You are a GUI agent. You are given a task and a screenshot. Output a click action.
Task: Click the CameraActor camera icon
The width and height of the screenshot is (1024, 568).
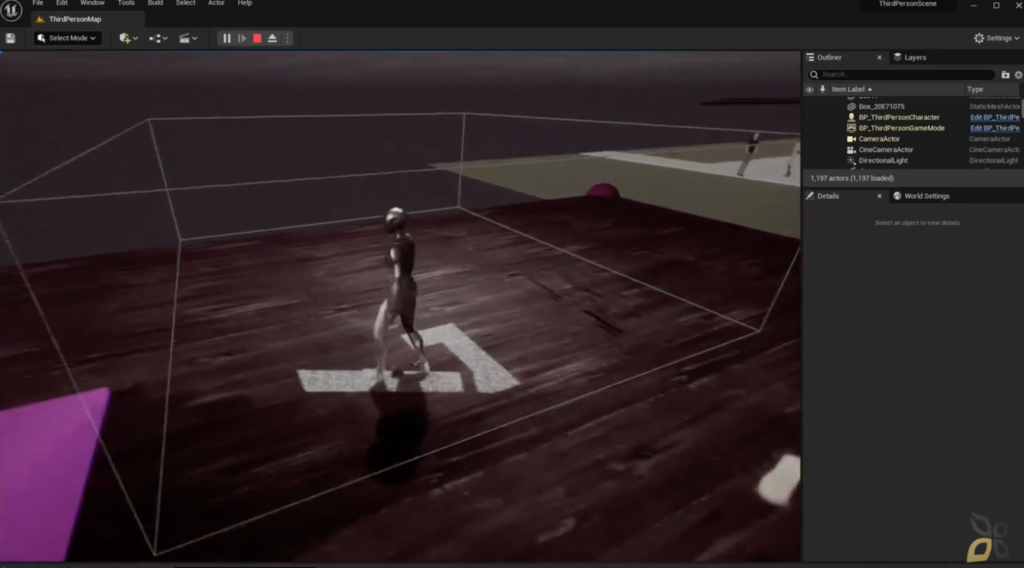point(851,139)
